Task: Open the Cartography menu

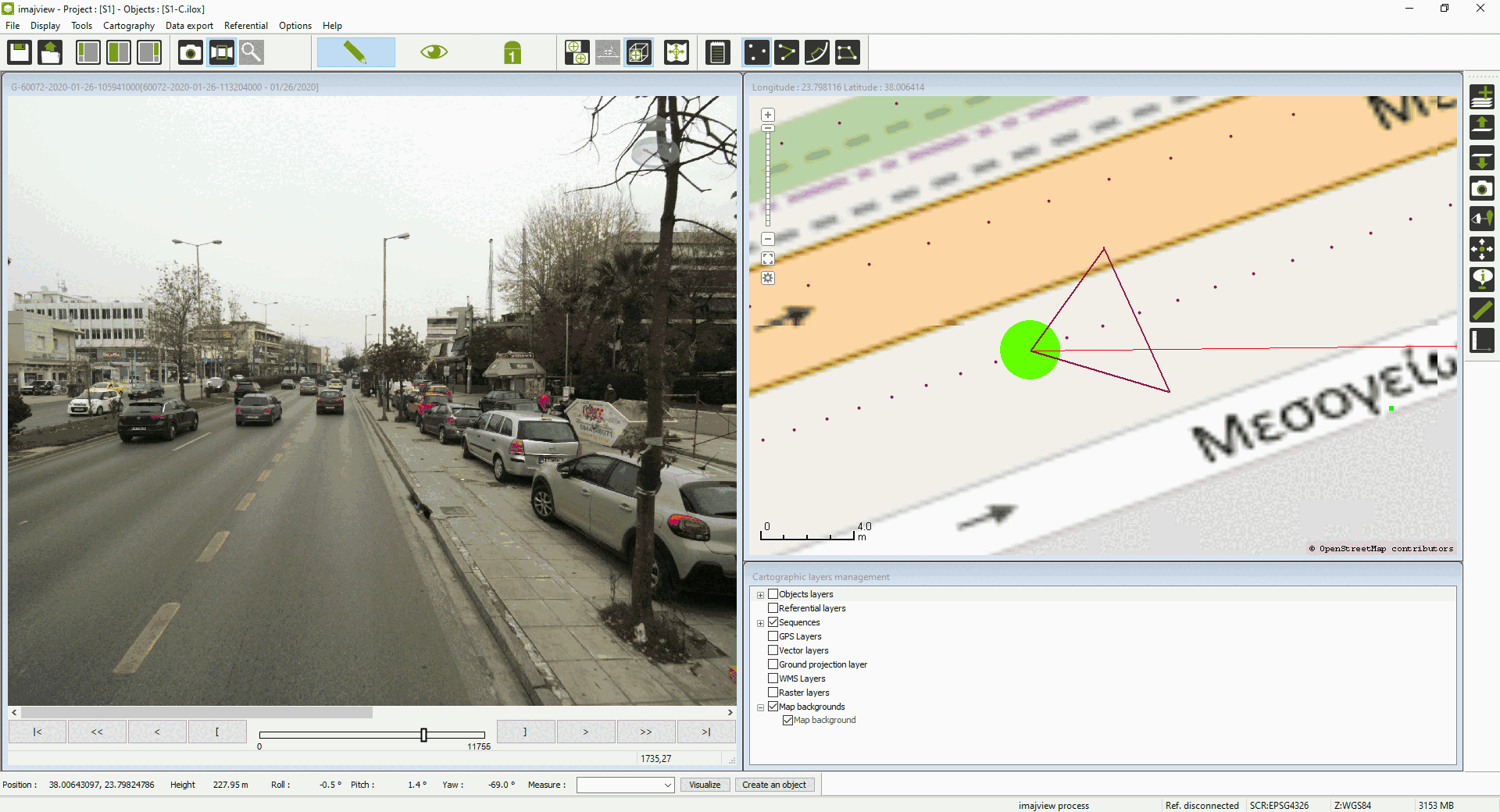Action: (129, 26)
